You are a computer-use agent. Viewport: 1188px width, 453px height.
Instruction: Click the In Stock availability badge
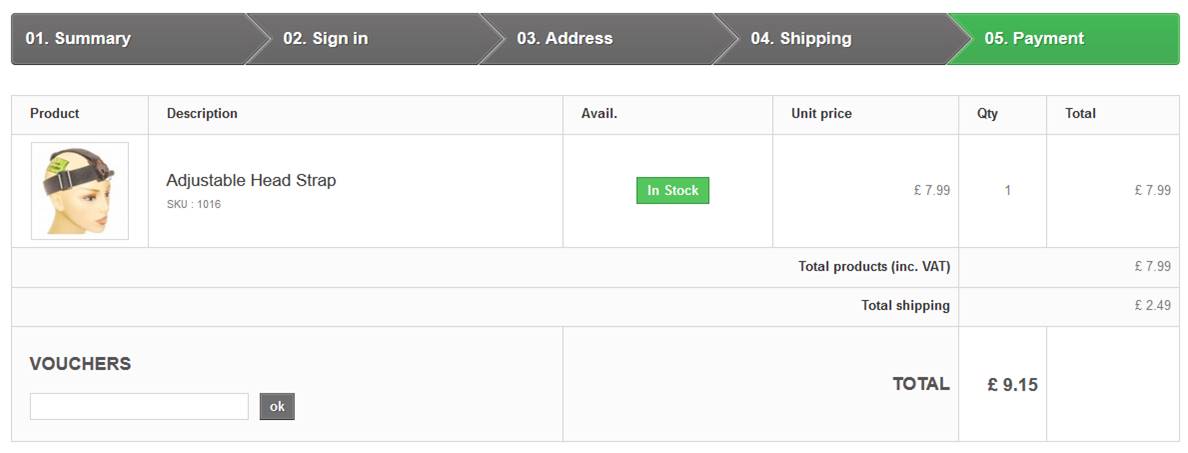click(672, 190)
